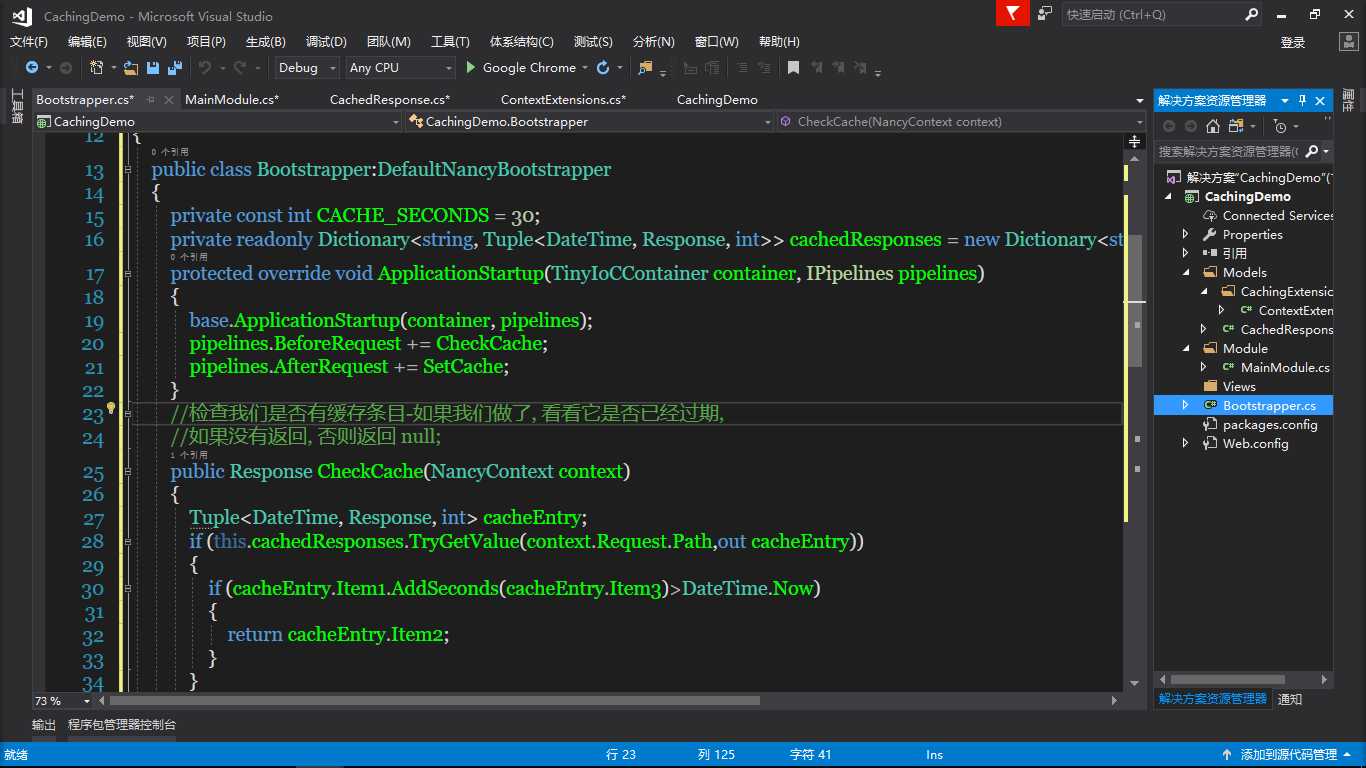Toggle a bookmark with the bookmark icon
The width and height of the screenshot is (1366, 768).
pyautogui.click(x=793, y=68)
